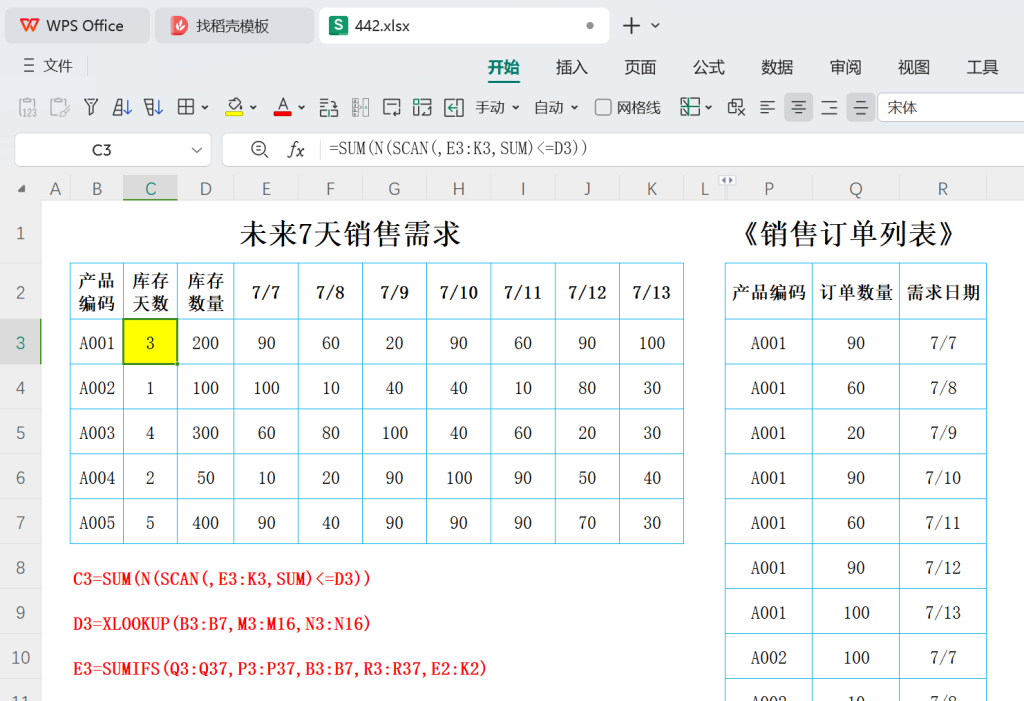1024x701 pixels.
Task: Open the 插入 ribbon tab
Action: [x=571, y=67]
